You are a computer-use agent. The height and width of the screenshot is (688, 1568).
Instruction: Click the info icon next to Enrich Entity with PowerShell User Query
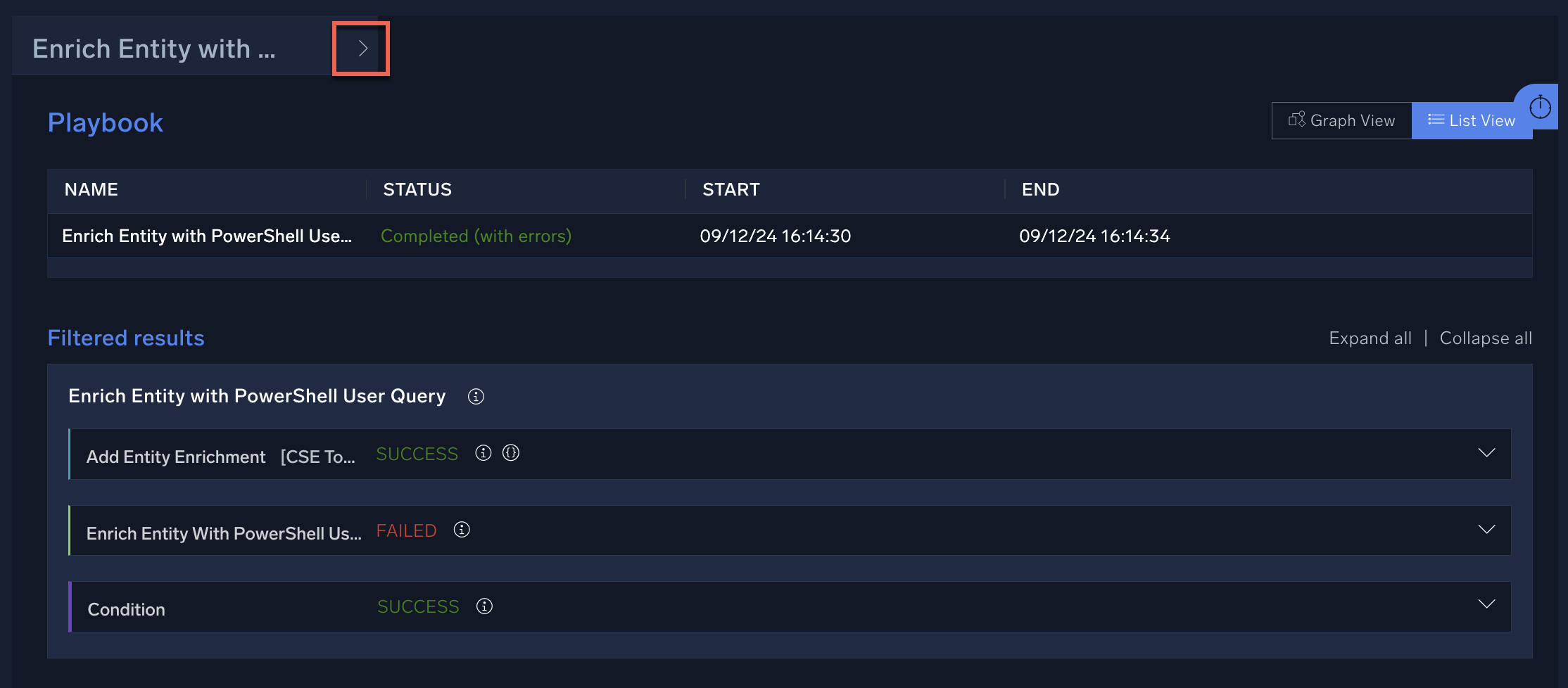pyautogui.click(x=476, y=397)
